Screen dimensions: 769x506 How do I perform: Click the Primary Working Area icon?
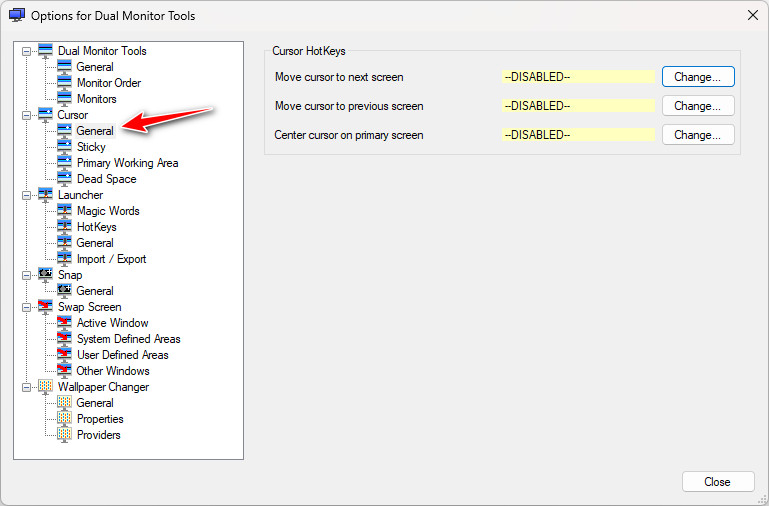[64, 163]
